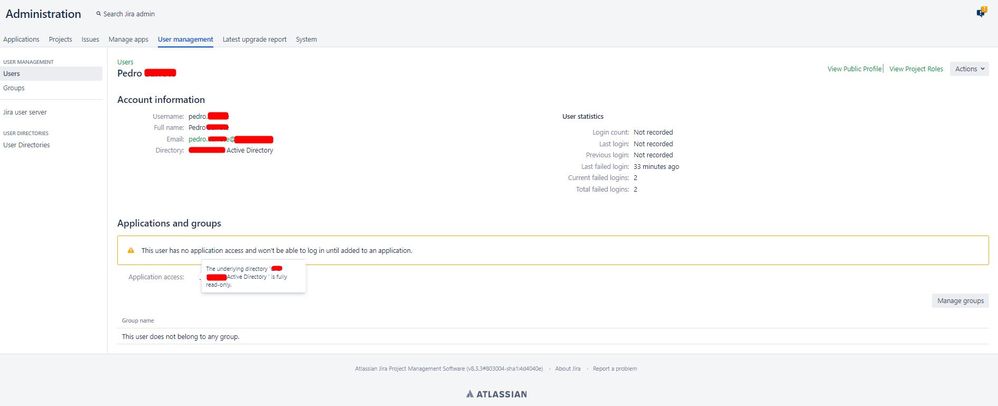Image resolution: width=998 pixels, height=406 pixels.
Task: Click the Group name column header
Action: 137,321
